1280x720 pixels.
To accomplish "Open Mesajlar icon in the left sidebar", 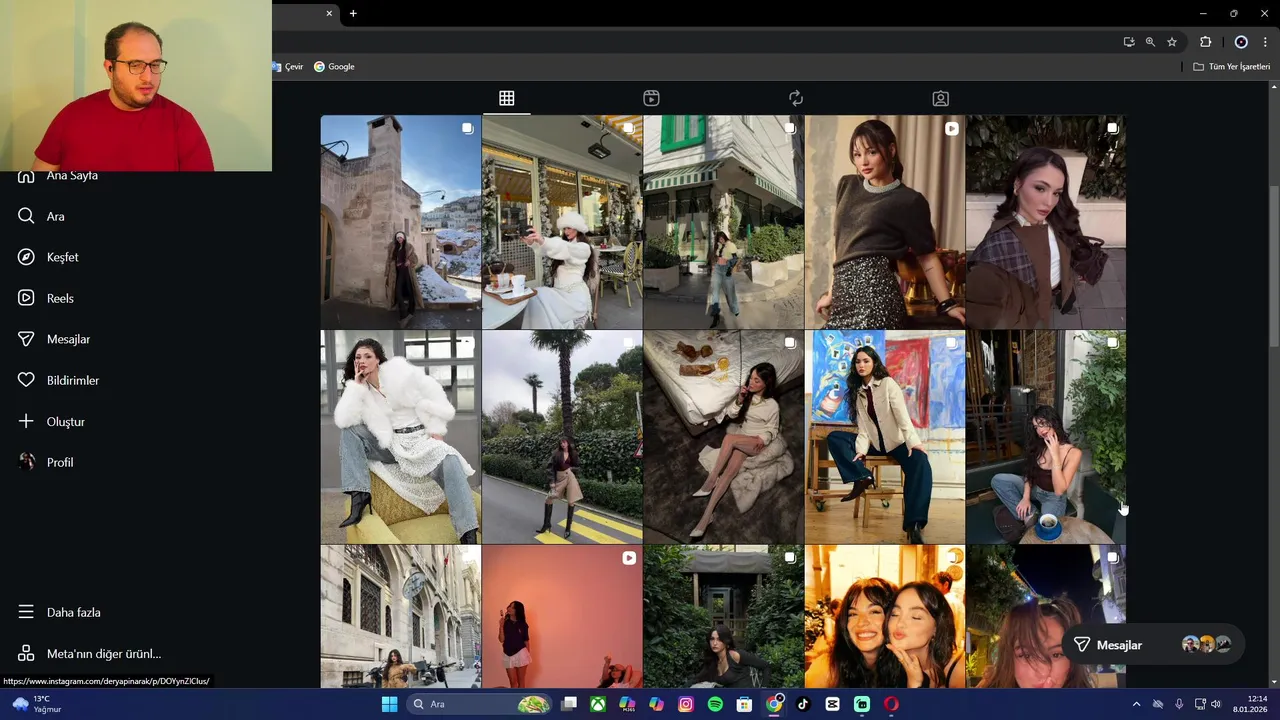I will pyautogui.click(x=27, y=339).
